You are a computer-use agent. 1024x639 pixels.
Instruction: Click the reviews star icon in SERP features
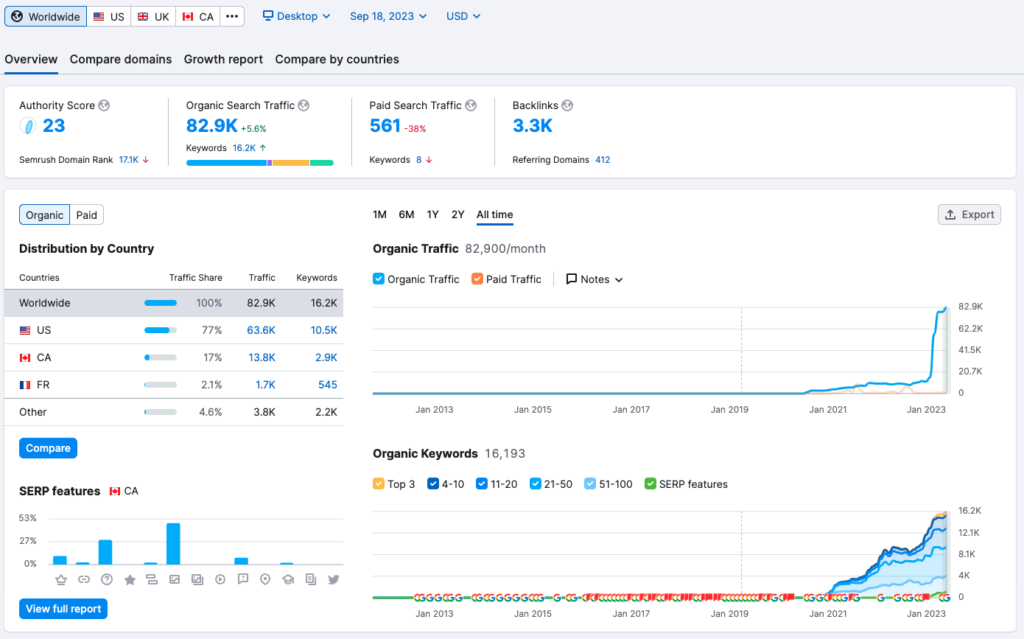129,580
